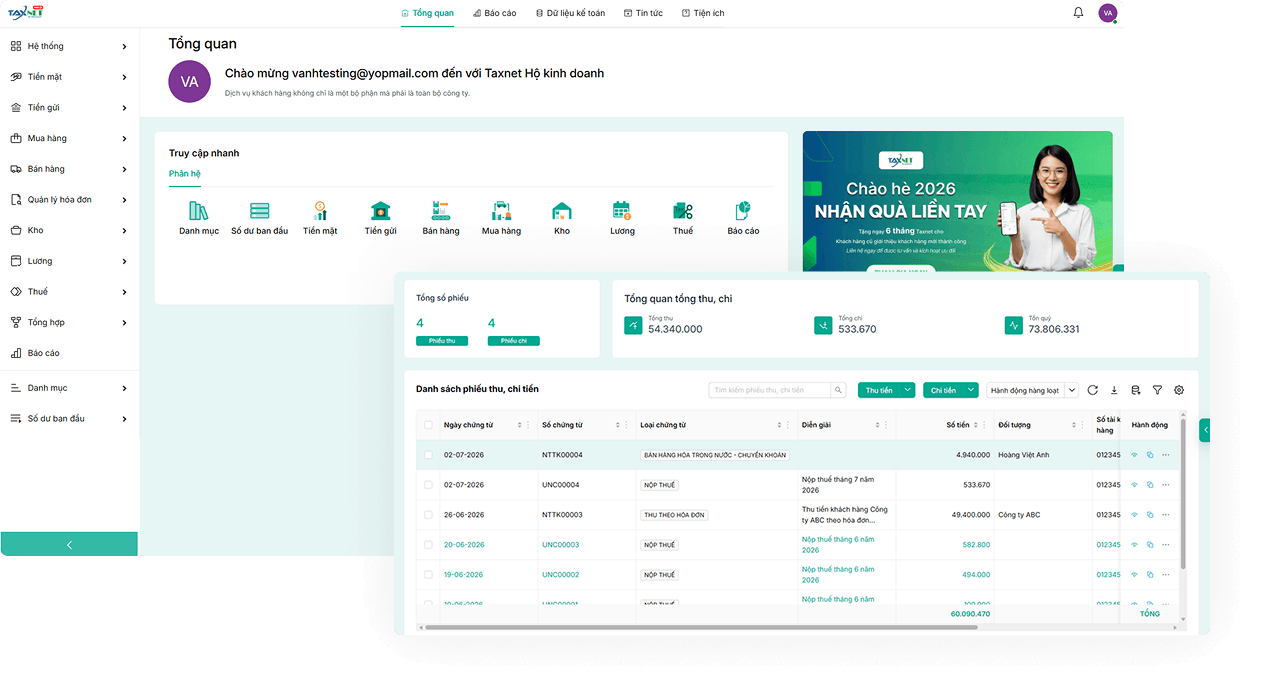Open the Báo cáo top menu
The height and width of the screenshot is (696, 1270).
tap(494, 13)
